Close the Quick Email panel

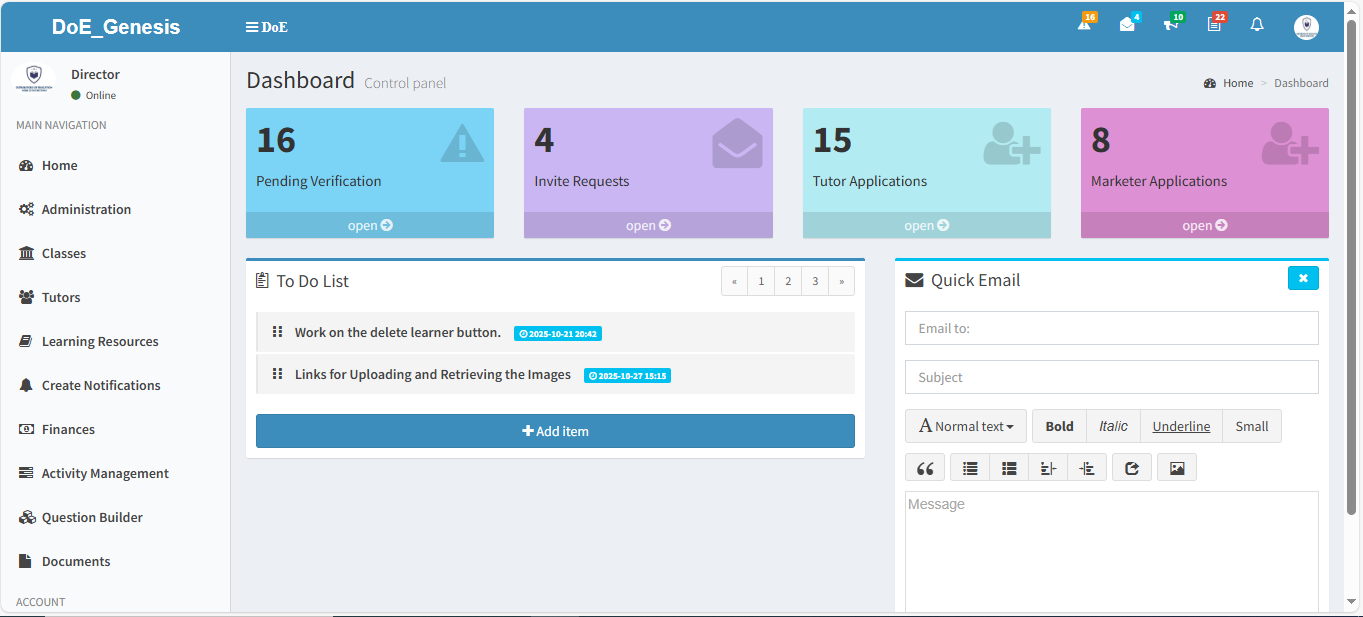click(x=1303, y=278)
